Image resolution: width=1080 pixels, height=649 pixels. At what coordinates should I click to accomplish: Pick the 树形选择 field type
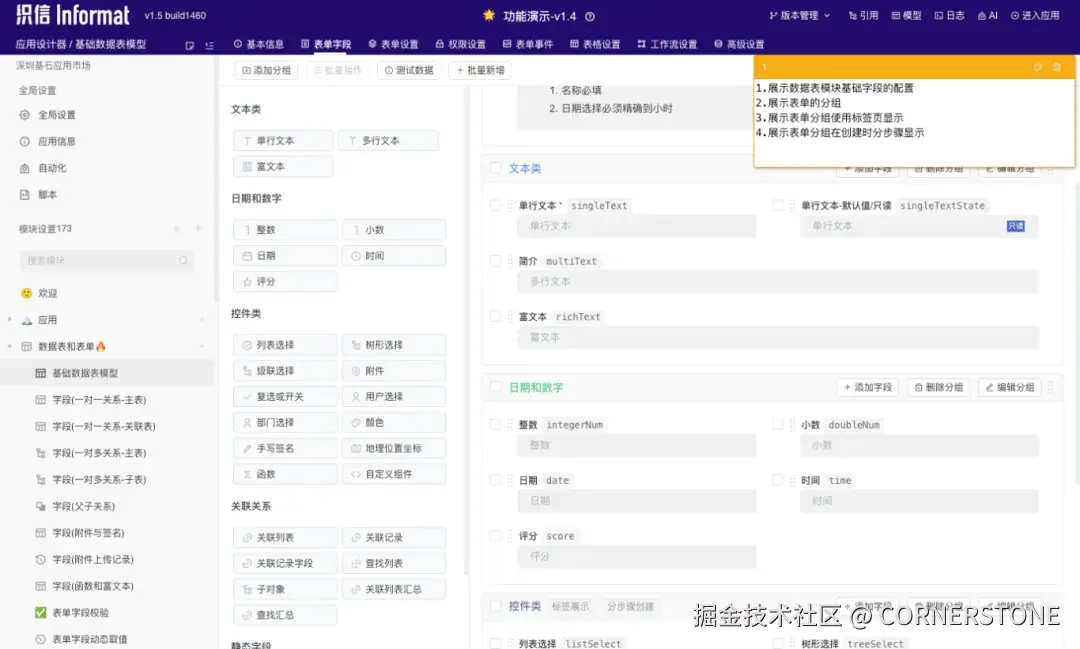tap(394, 345)
